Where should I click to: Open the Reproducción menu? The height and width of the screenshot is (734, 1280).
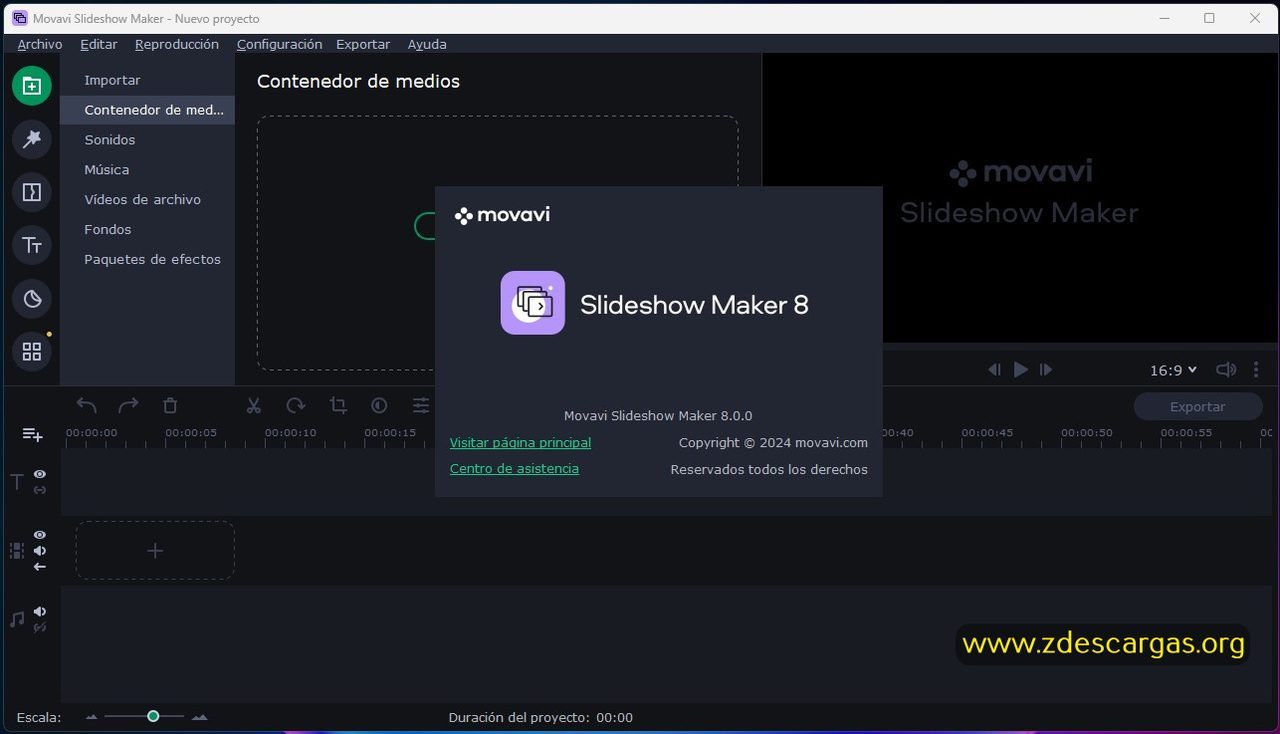(x=177, y=44)
